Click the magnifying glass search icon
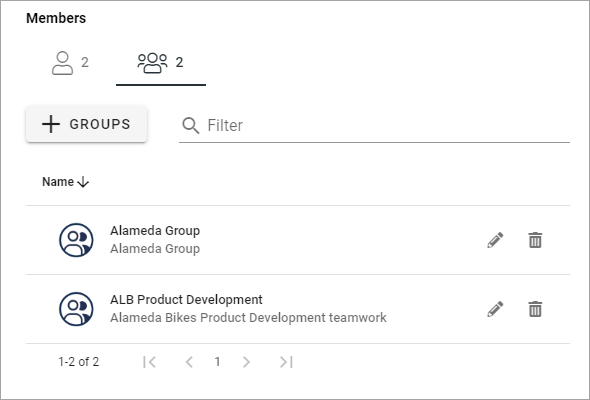The width and height of the screenshot is (590, 400). tap(190, 125)
